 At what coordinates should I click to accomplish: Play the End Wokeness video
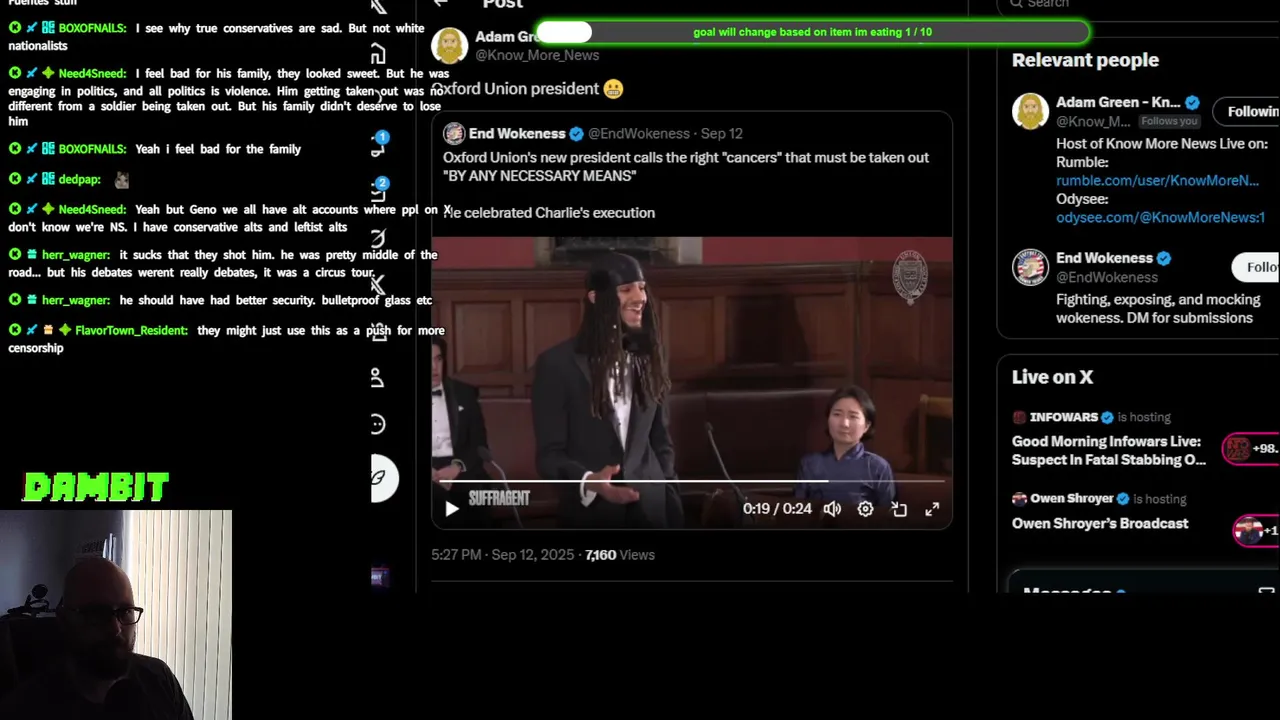point(451,509)
